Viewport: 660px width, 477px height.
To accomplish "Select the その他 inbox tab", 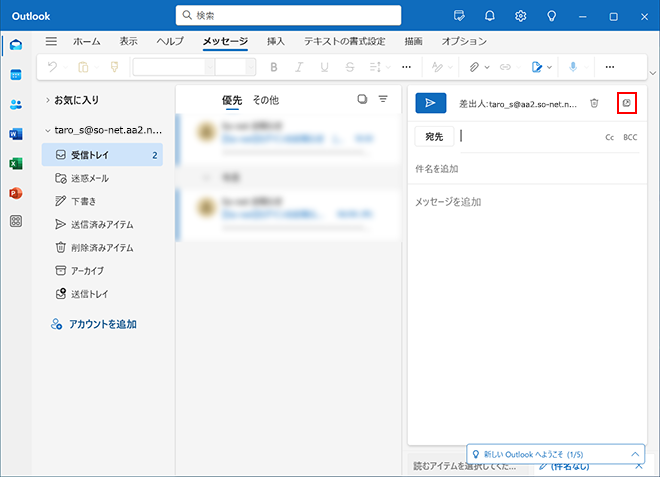I will click(265, 100).
